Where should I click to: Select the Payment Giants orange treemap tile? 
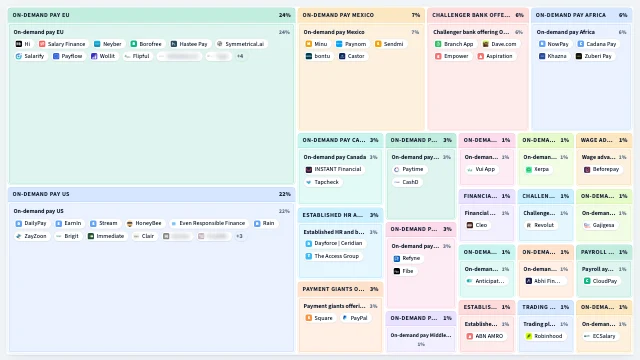click(340, 317)
